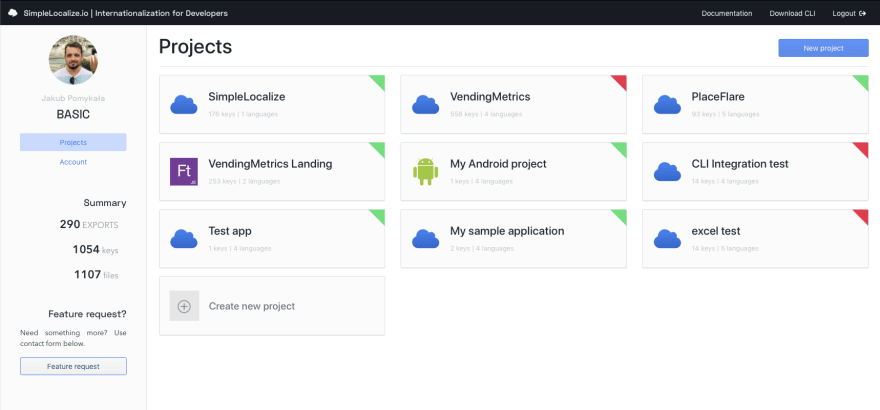The height and width of the screenshot is (410, 880).
Task: Click the Projects page heading
Action: pos(195,47)
